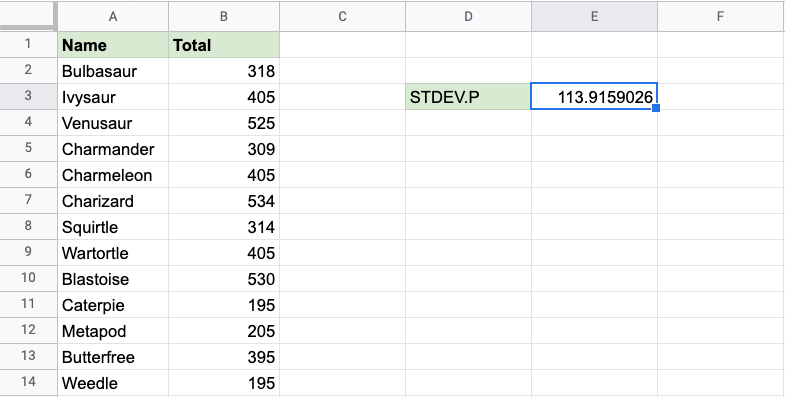Select the Total header cell
This screenshot has width=785, height=397.
click(224, 45)
